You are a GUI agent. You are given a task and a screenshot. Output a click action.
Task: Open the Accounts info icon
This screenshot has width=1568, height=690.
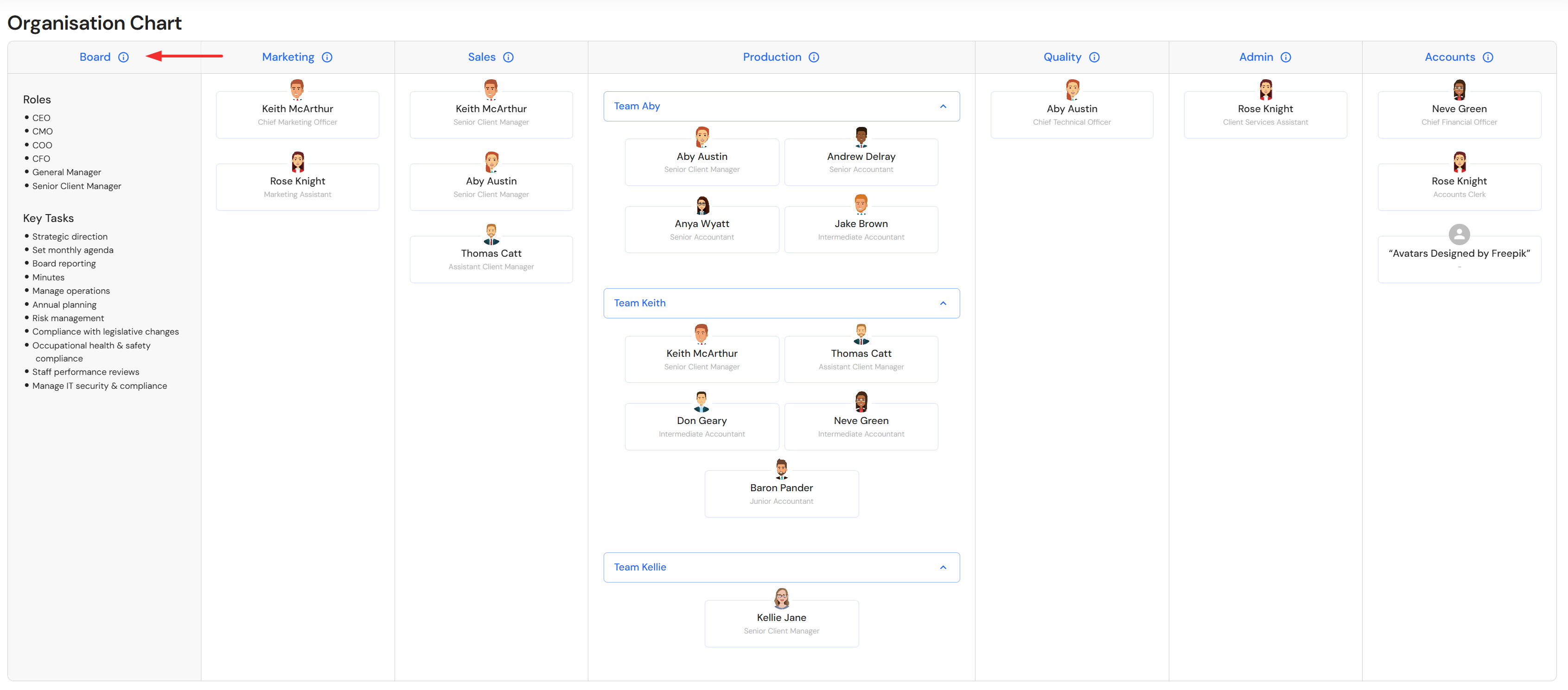(x=1488, y=57)
